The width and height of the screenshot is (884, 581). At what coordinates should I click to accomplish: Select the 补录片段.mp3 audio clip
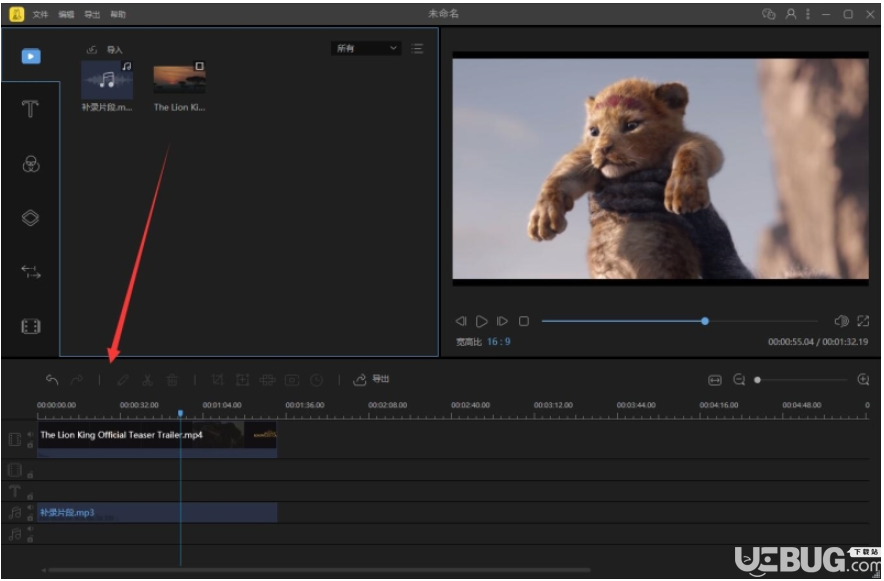pos(157,512)
